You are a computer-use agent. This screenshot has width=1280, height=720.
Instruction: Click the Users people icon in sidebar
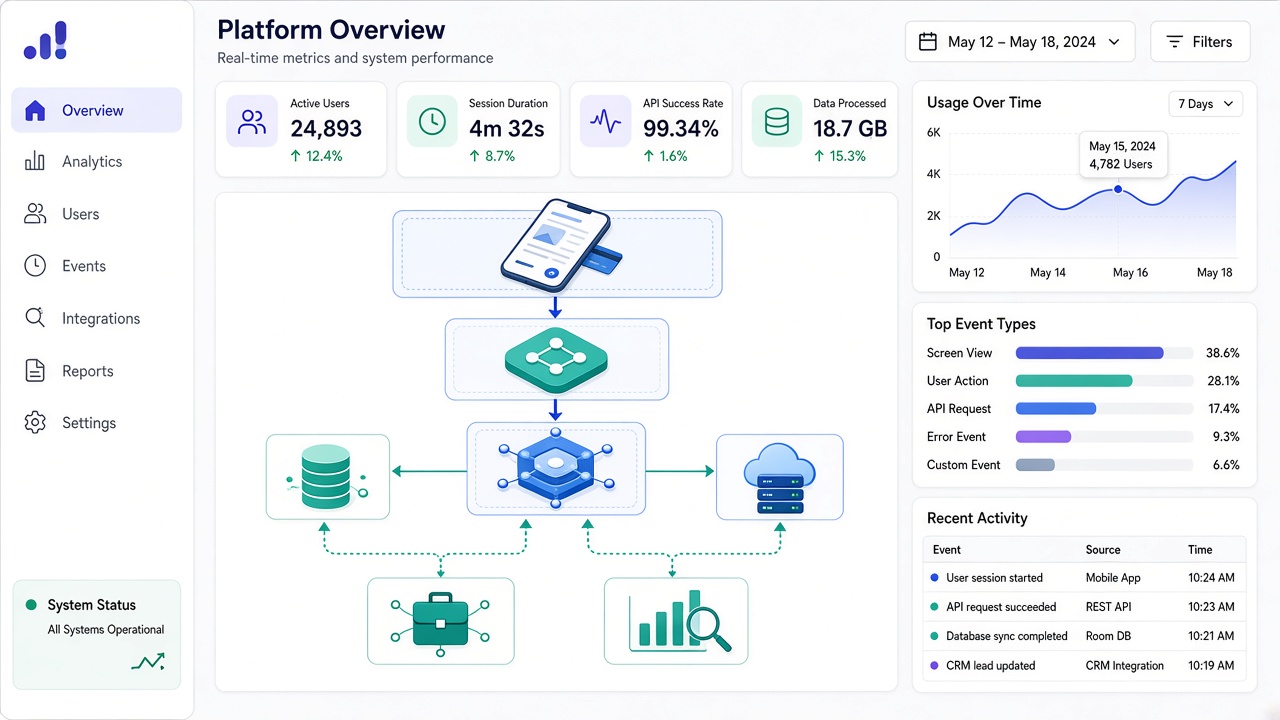[x=35, y=214]
